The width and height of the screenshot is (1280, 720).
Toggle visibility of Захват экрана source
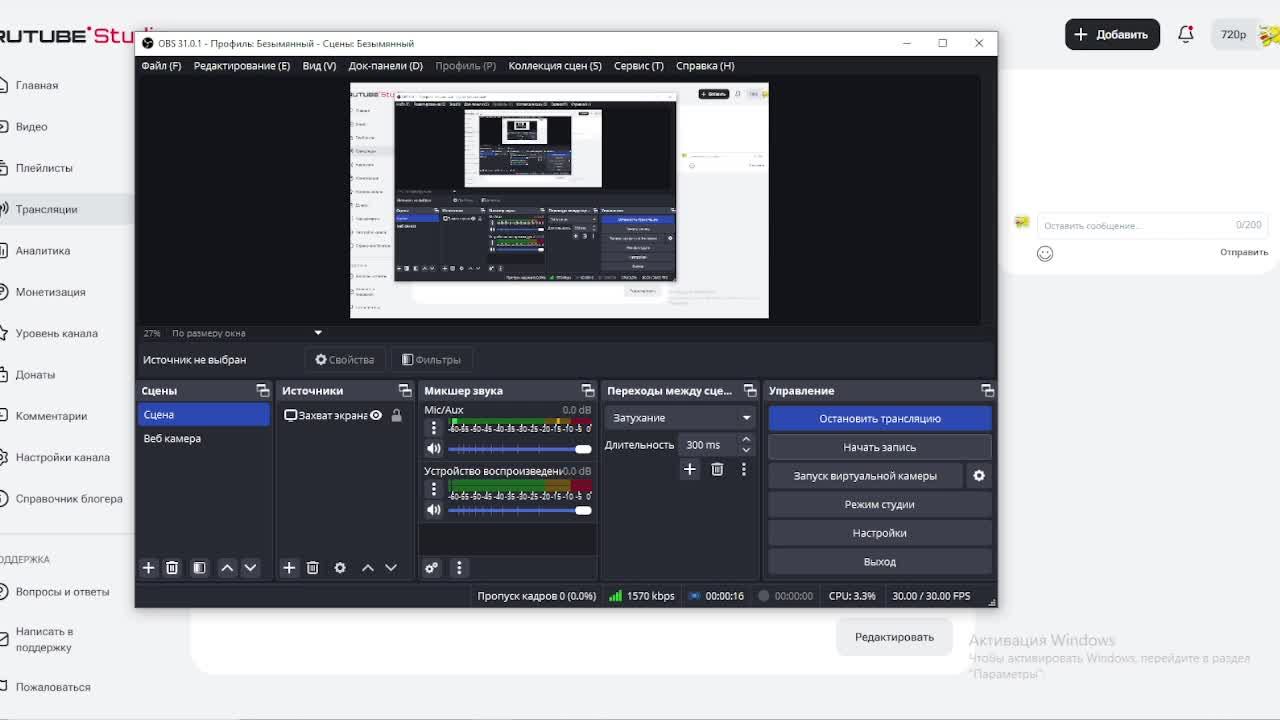click(x=376, y=415)
